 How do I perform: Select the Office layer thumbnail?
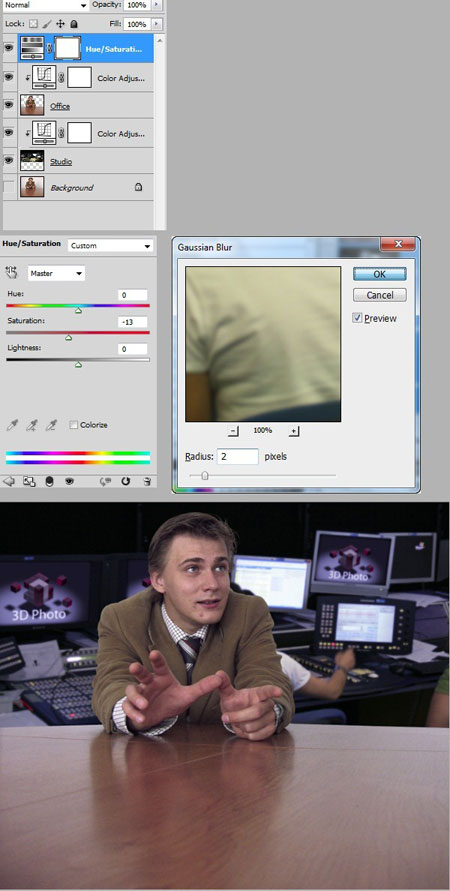coord(32,105)
